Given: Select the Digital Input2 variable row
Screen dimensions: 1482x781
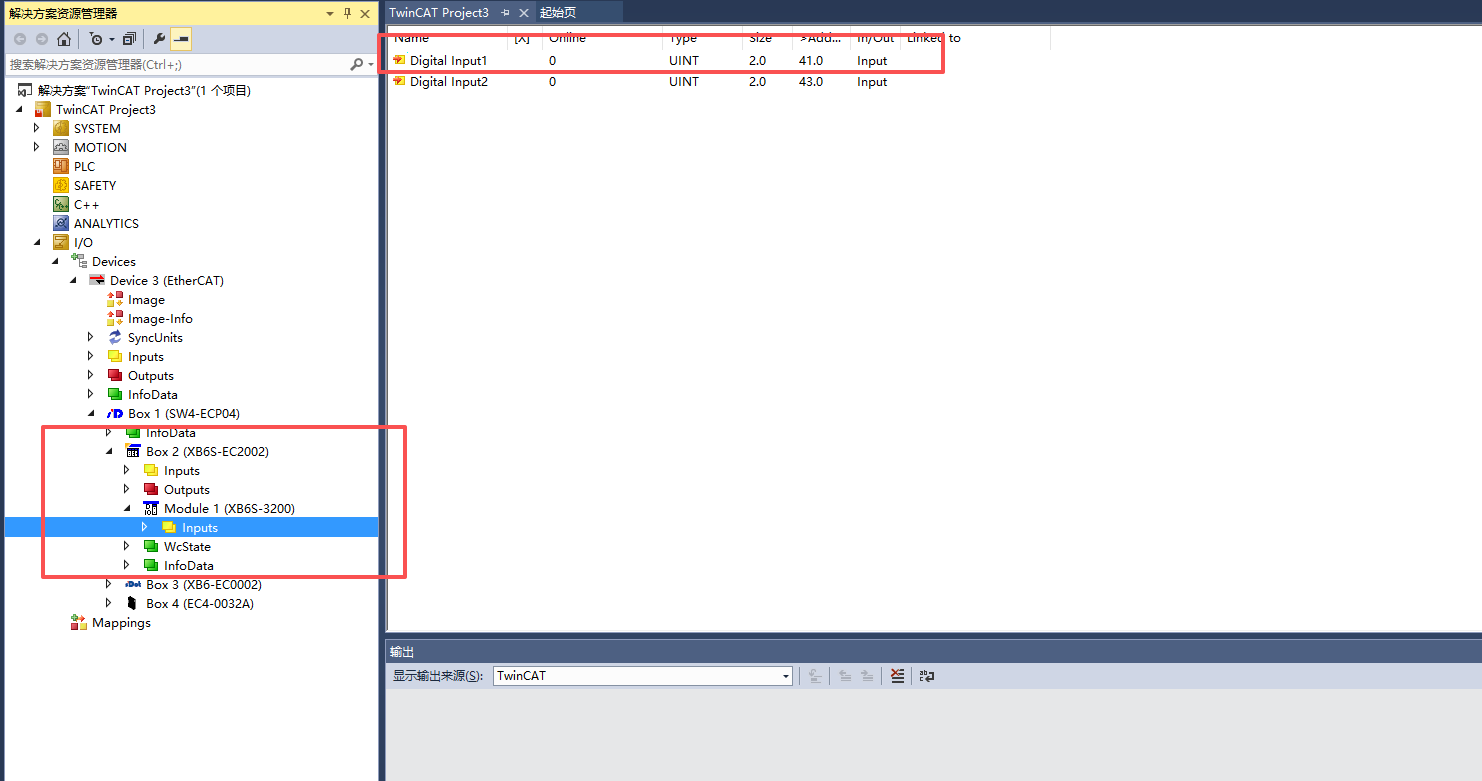Looking at the screenshot, I should pos(449,82).
